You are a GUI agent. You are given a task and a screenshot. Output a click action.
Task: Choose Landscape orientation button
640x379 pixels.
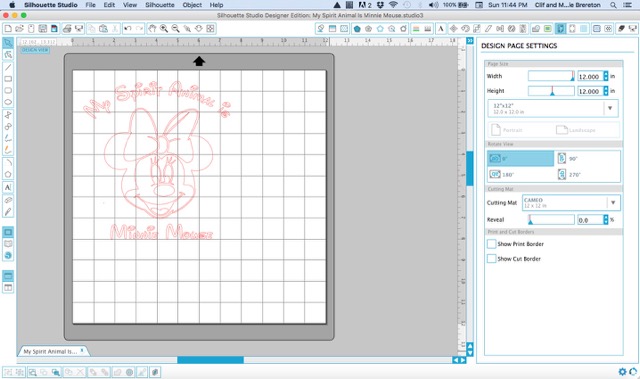tap(576, 130)
